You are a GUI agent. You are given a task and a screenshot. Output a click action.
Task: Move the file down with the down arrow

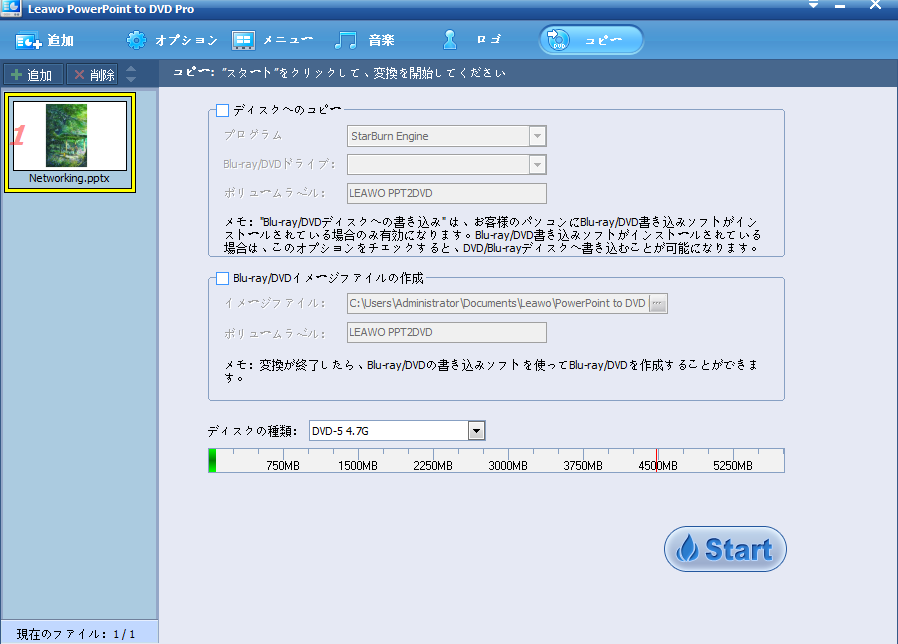(x=131, y=79)
